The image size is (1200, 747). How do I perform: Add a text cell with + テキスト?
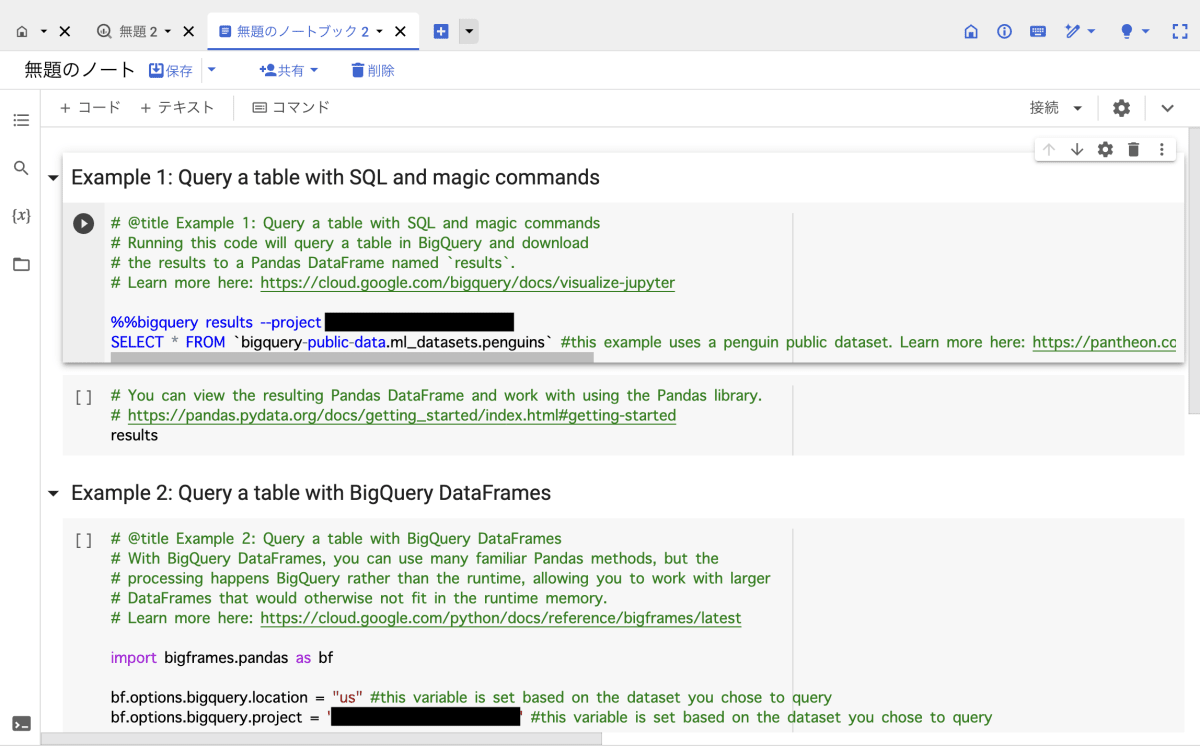tap(177, 107)
